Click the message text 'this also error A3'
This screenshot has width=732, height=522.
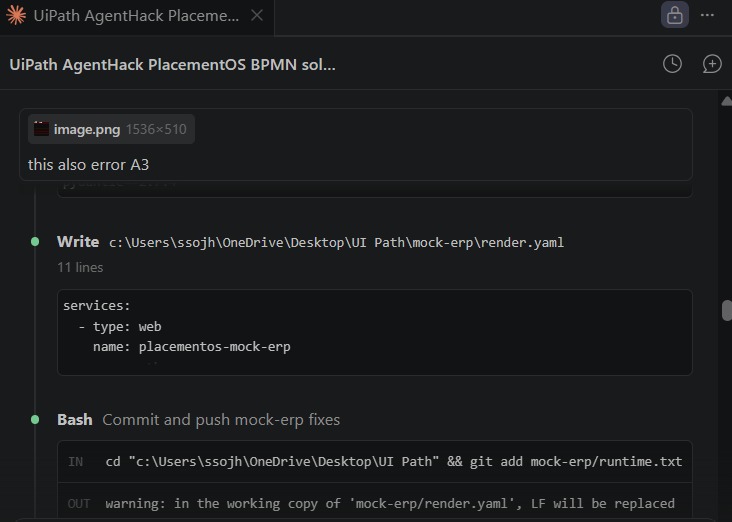88,165
